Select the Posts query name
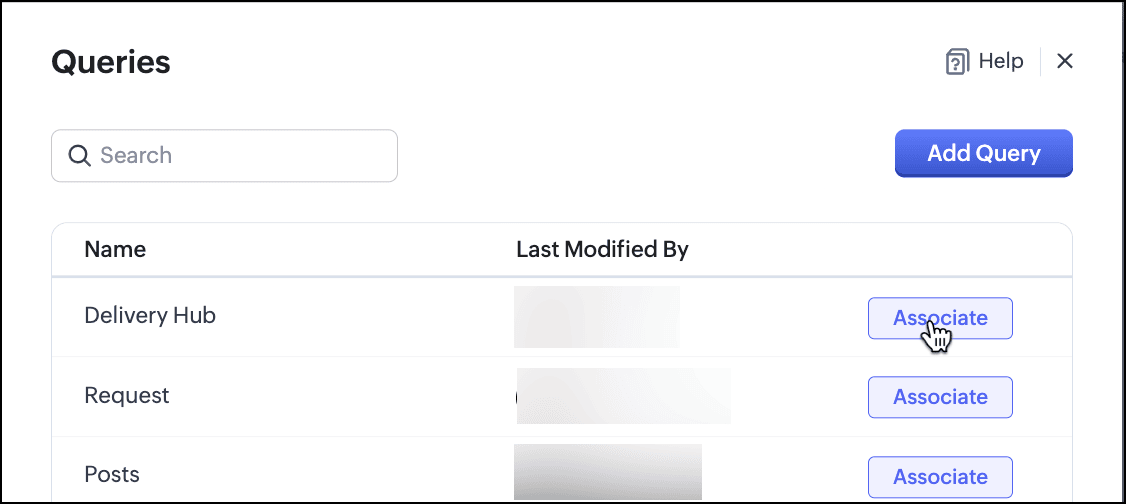 (x=112, y=475)
